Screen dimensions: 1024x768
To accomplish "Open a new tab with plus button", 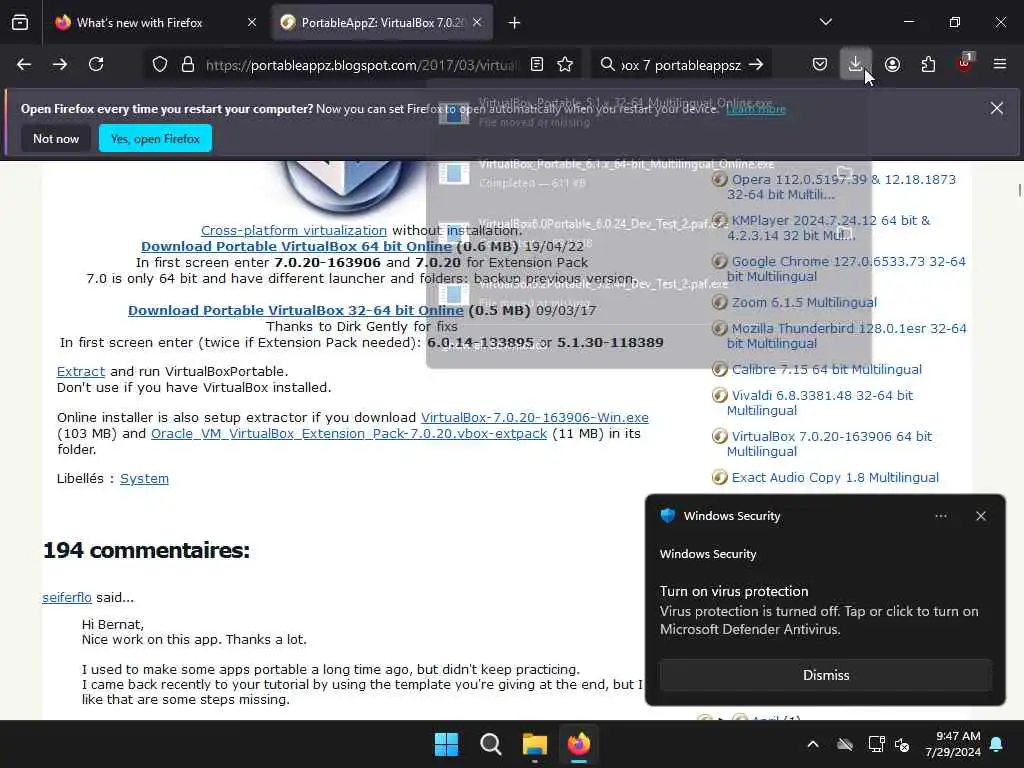I will click(515, 23).
